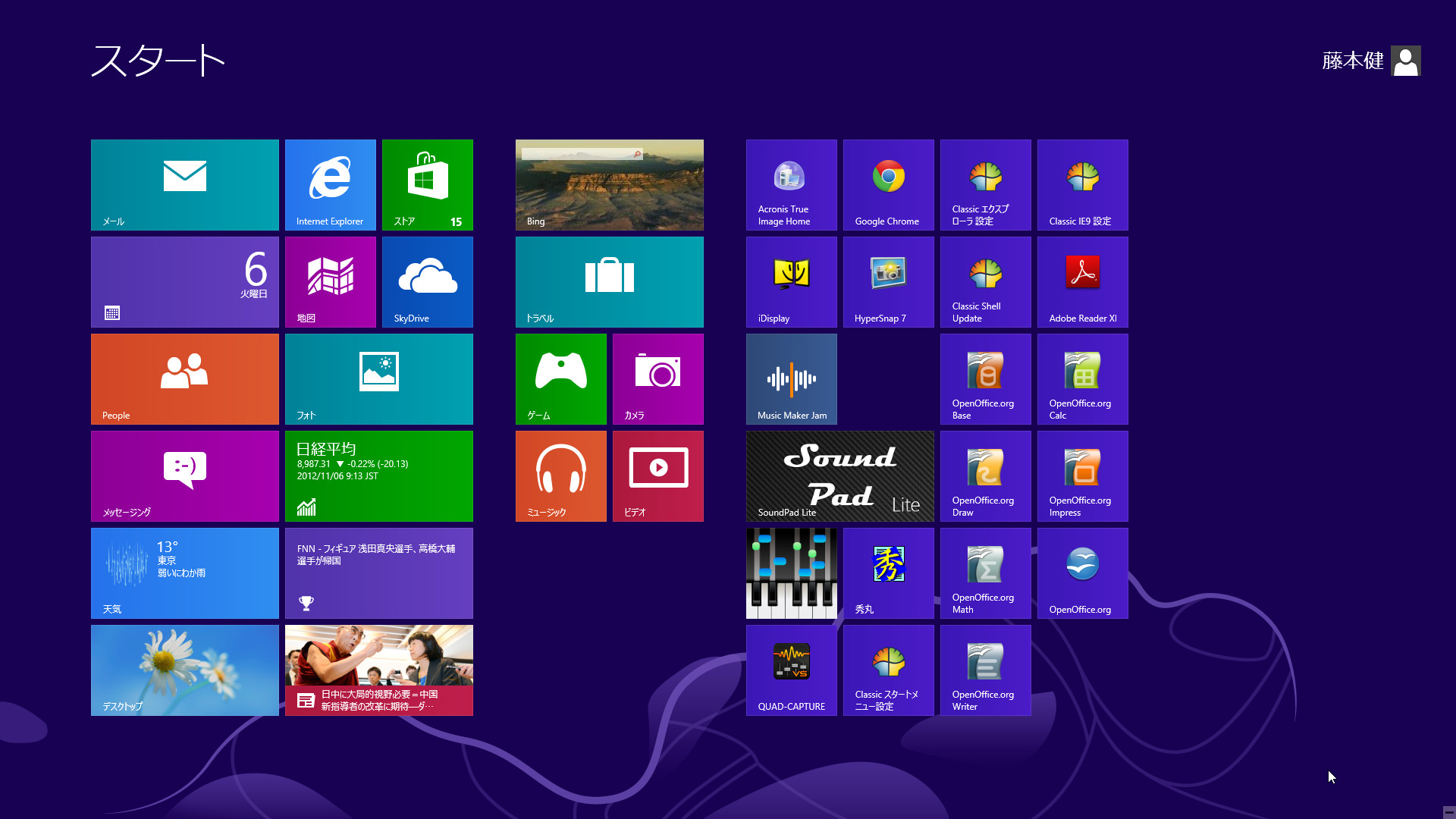The width and height of the screenshot is (1456, 819).
Task: Open the メッセージング tile
Action: tap(185, 476)
